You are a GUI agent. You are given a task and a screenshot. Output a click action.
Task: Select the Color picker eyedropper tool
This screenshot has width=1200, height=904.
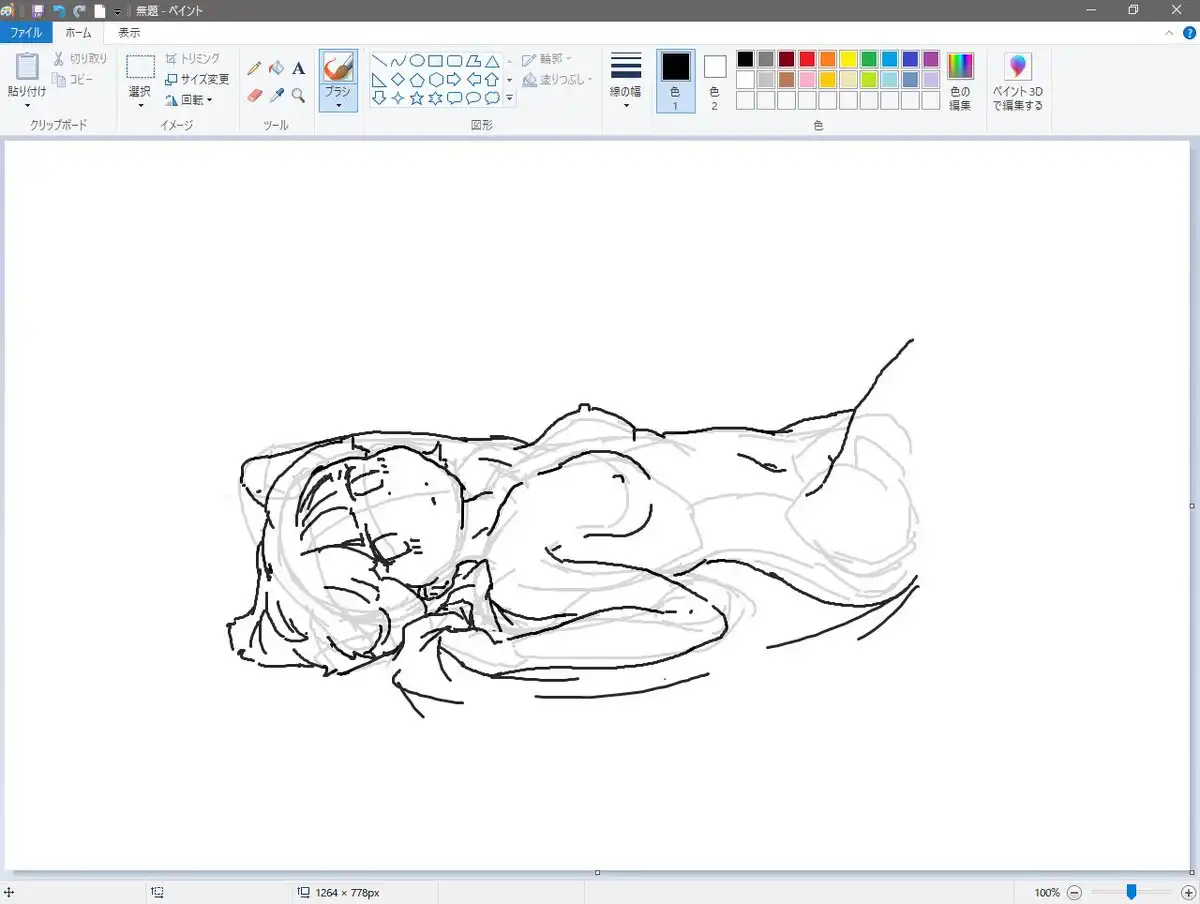pyautogui.click(x=276, y=96)
